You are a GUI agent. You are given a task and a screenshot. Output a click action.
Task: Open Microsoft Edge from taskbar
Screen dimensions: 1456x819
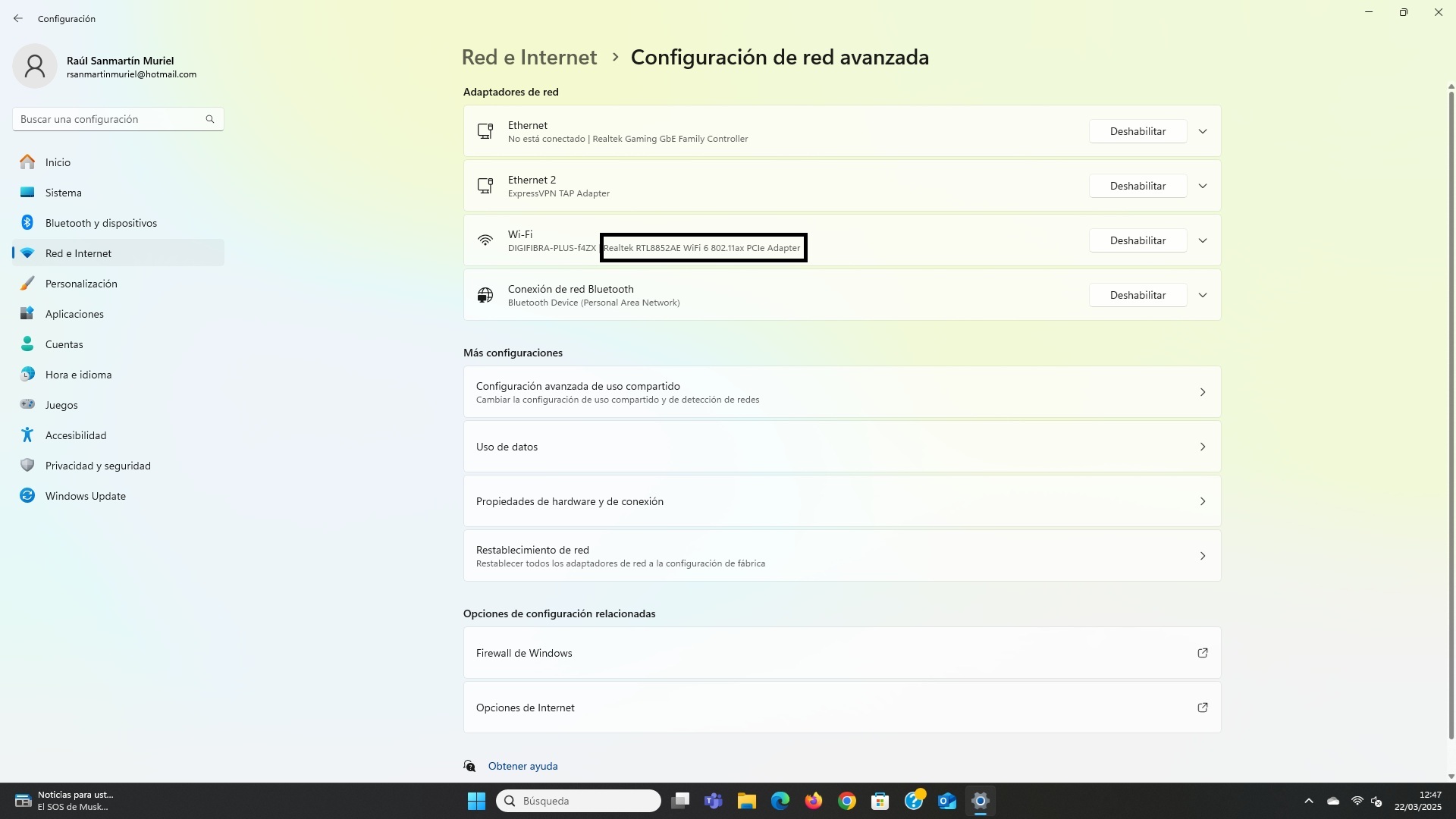[780, 801]
